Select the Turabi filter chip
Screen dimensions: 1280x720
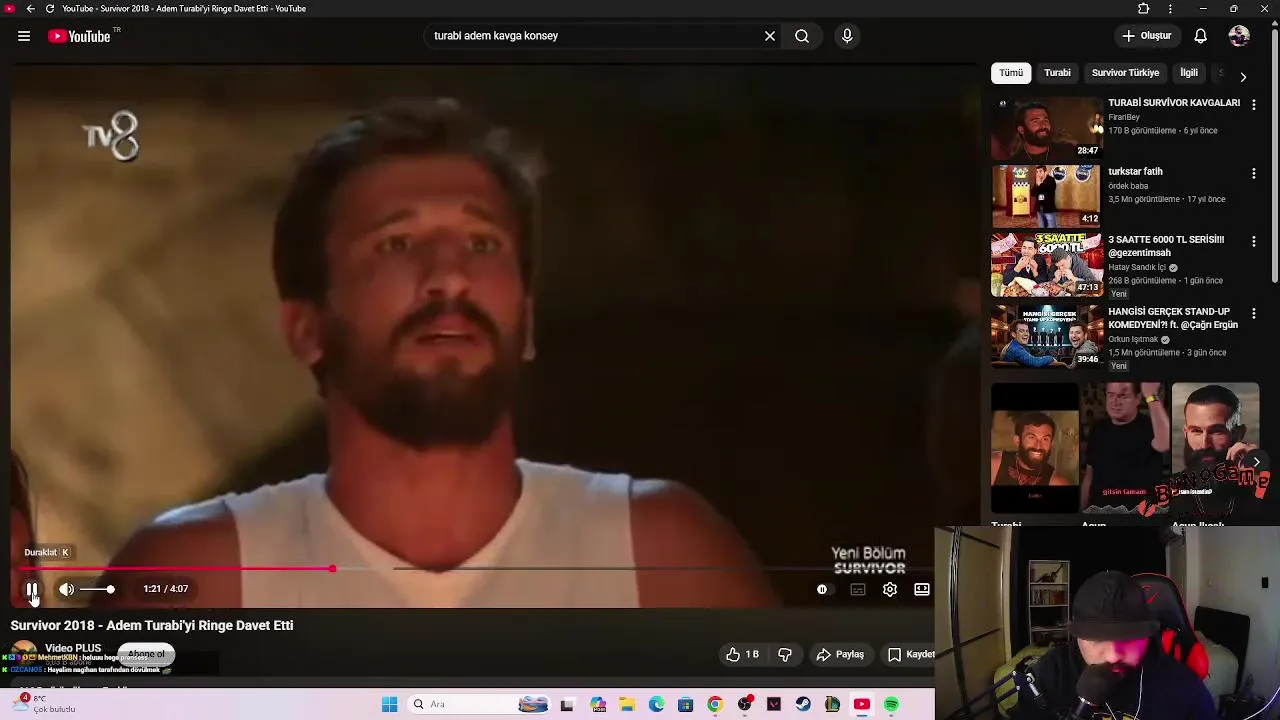click(x=1057, y=73)
